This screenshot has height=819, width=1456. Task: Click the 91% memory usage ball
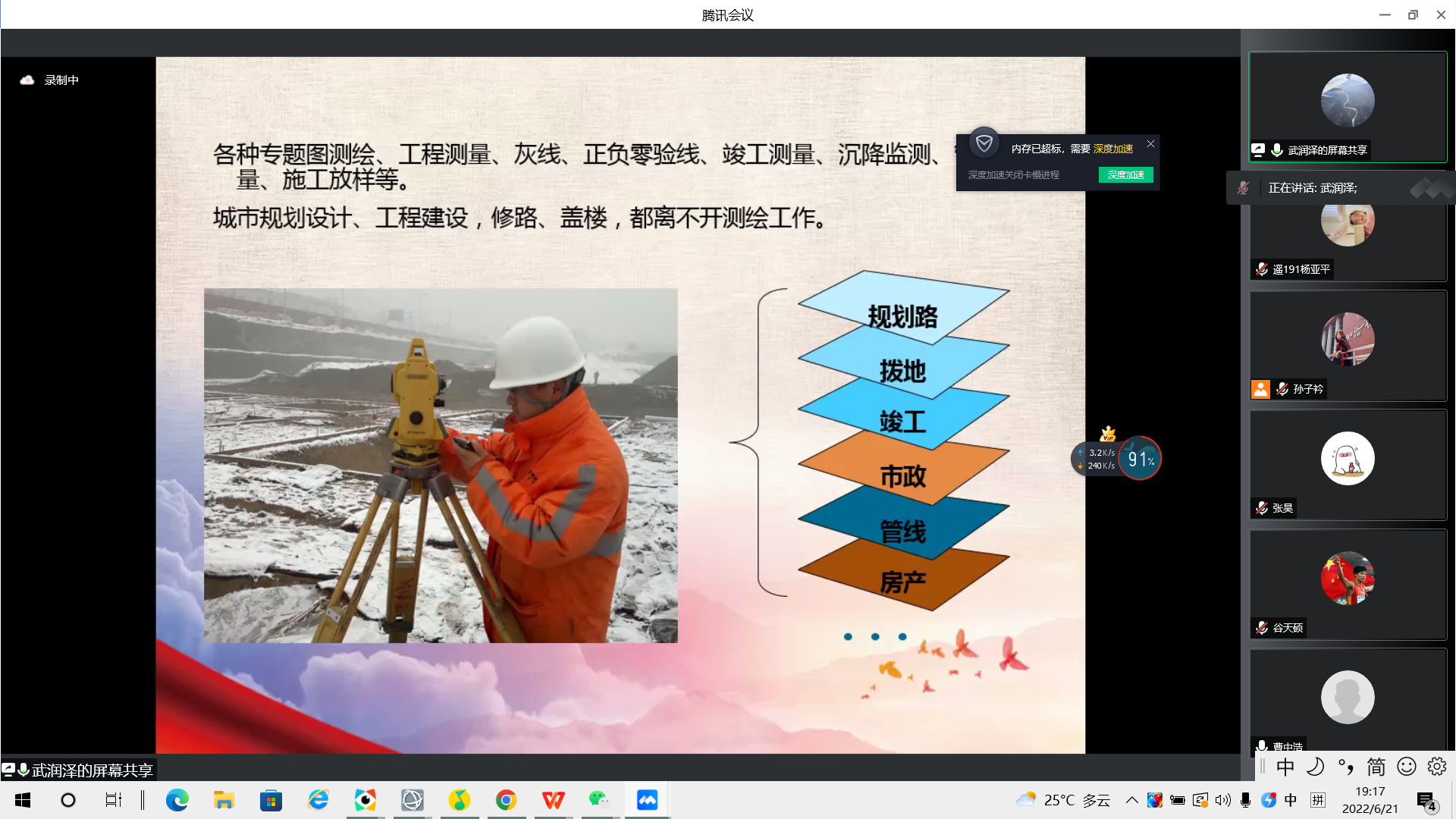[1139, 459]
